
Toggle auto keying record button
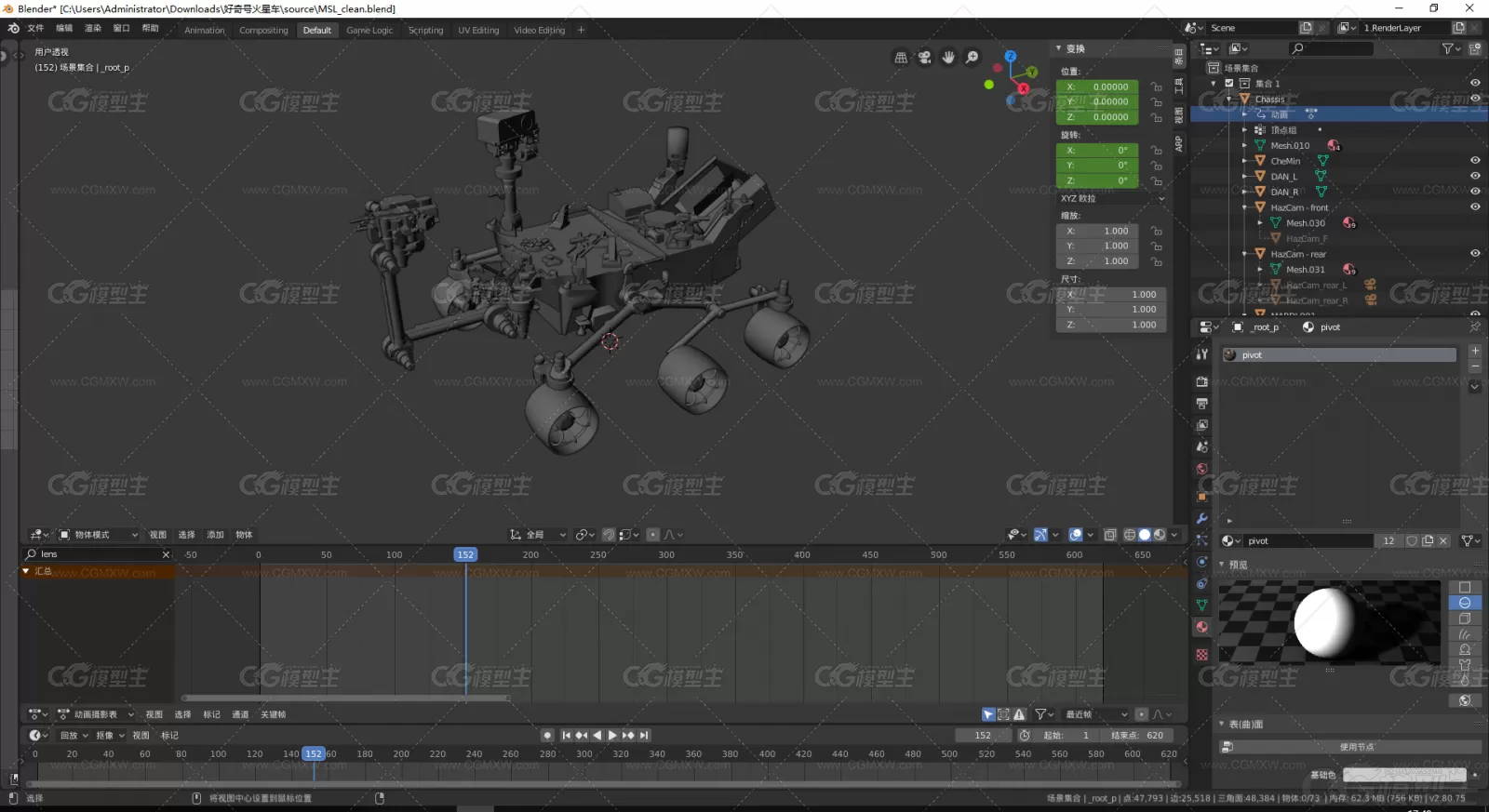(x=547, y=735)
